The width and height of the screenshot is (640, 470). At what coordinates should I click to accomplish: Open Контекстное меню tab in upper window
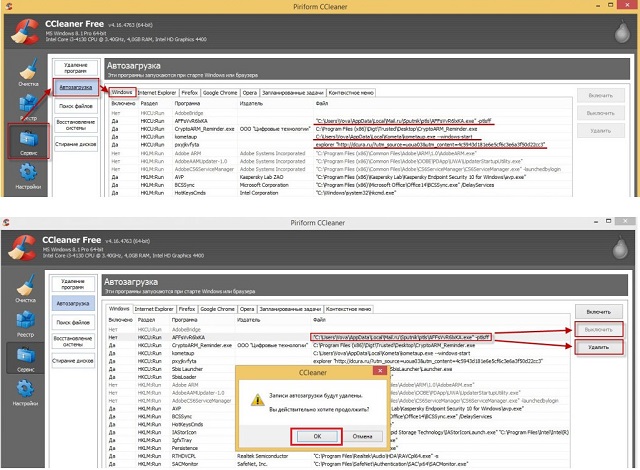point(351,93)
